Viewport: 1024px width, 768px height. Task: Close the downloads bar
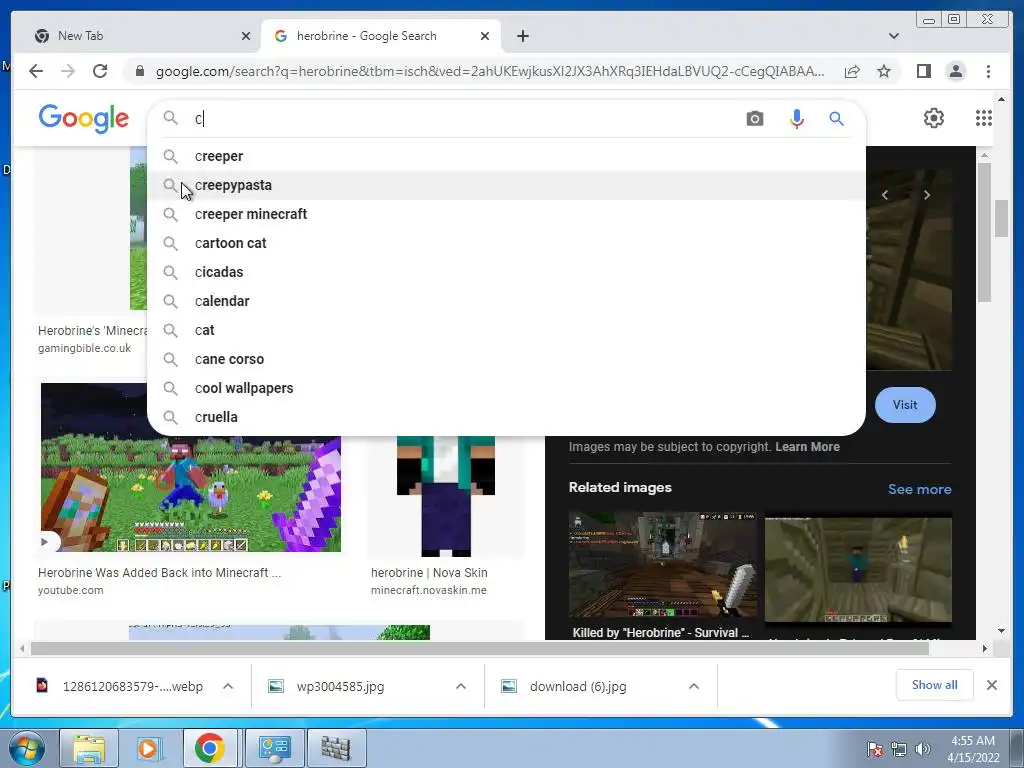coord(991,685)
